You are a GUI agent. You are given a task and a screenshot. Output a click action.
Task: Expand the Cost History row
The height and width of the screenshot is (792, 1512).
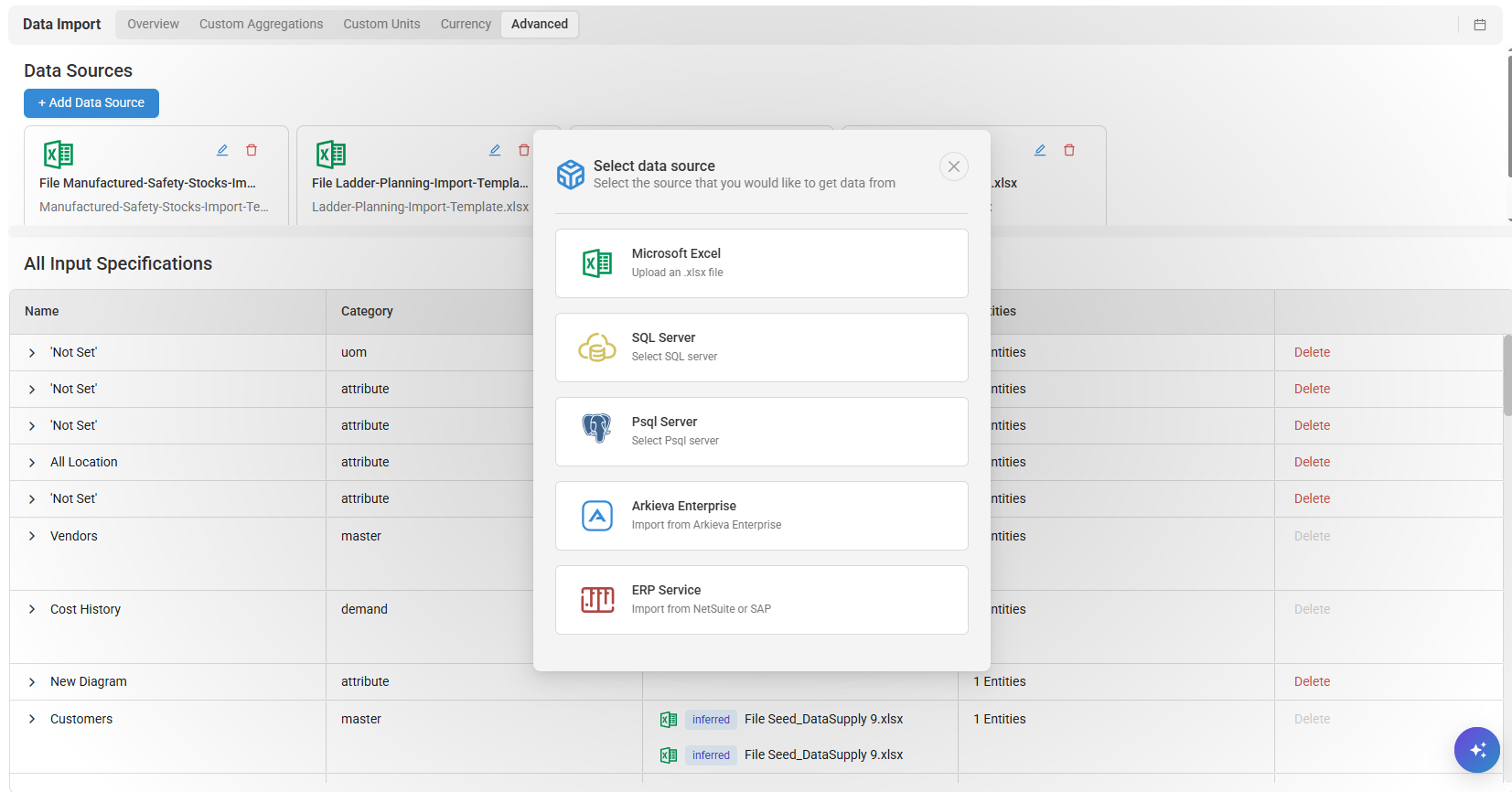click(32, 610)
